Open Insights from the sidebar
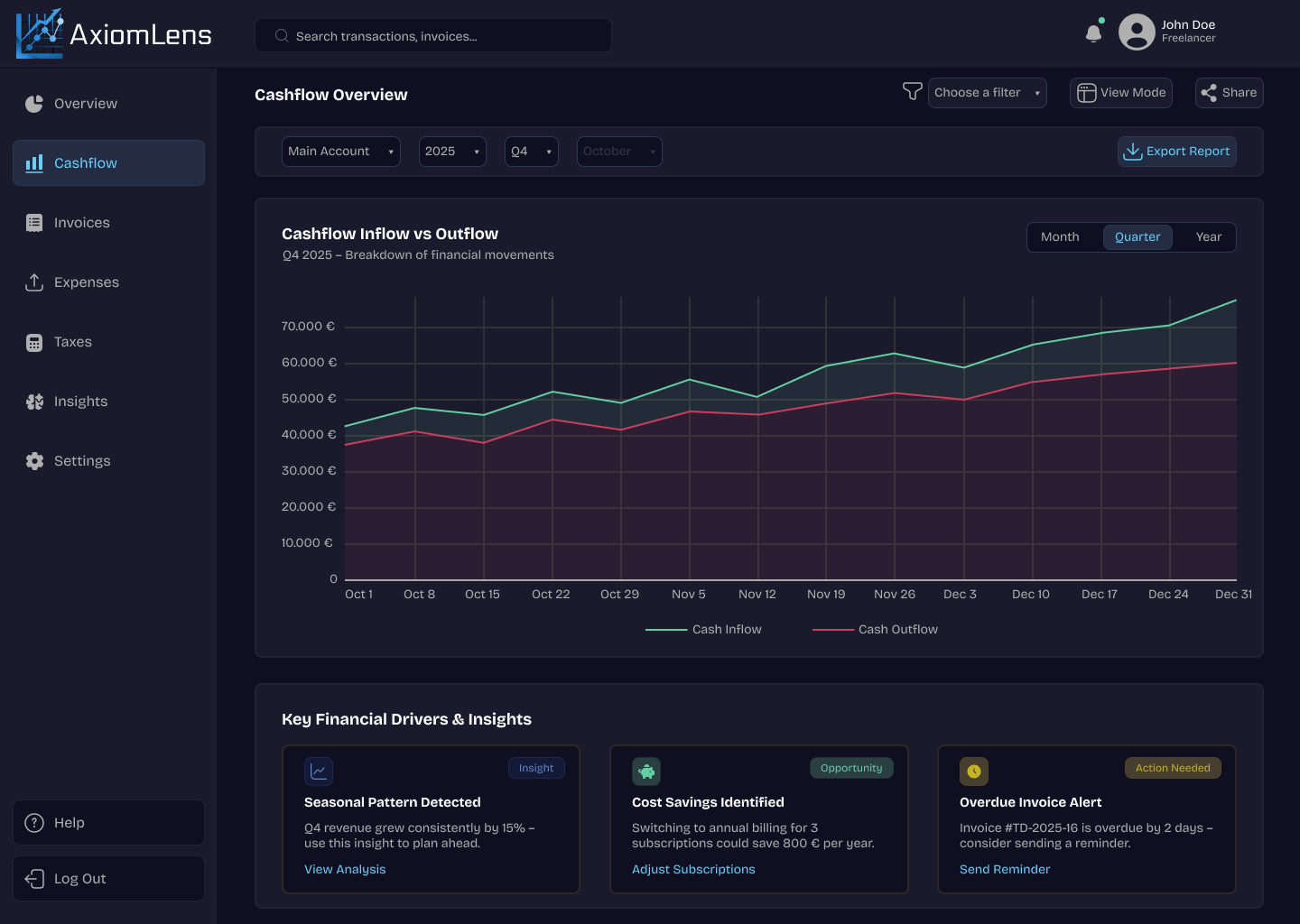Screen dimensions: 1300x924 point(80,402)
